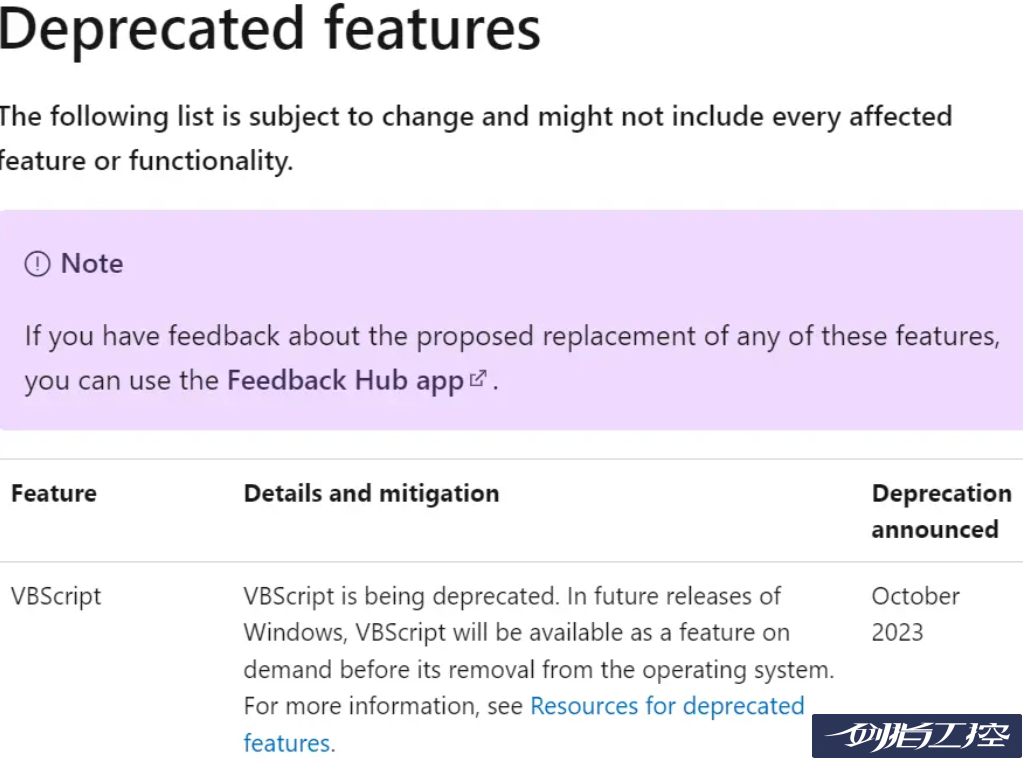Viewport: 1023px width, 767px height.
Task: Select the VBScript cell in the Feature column
Action: click(56, 596)
